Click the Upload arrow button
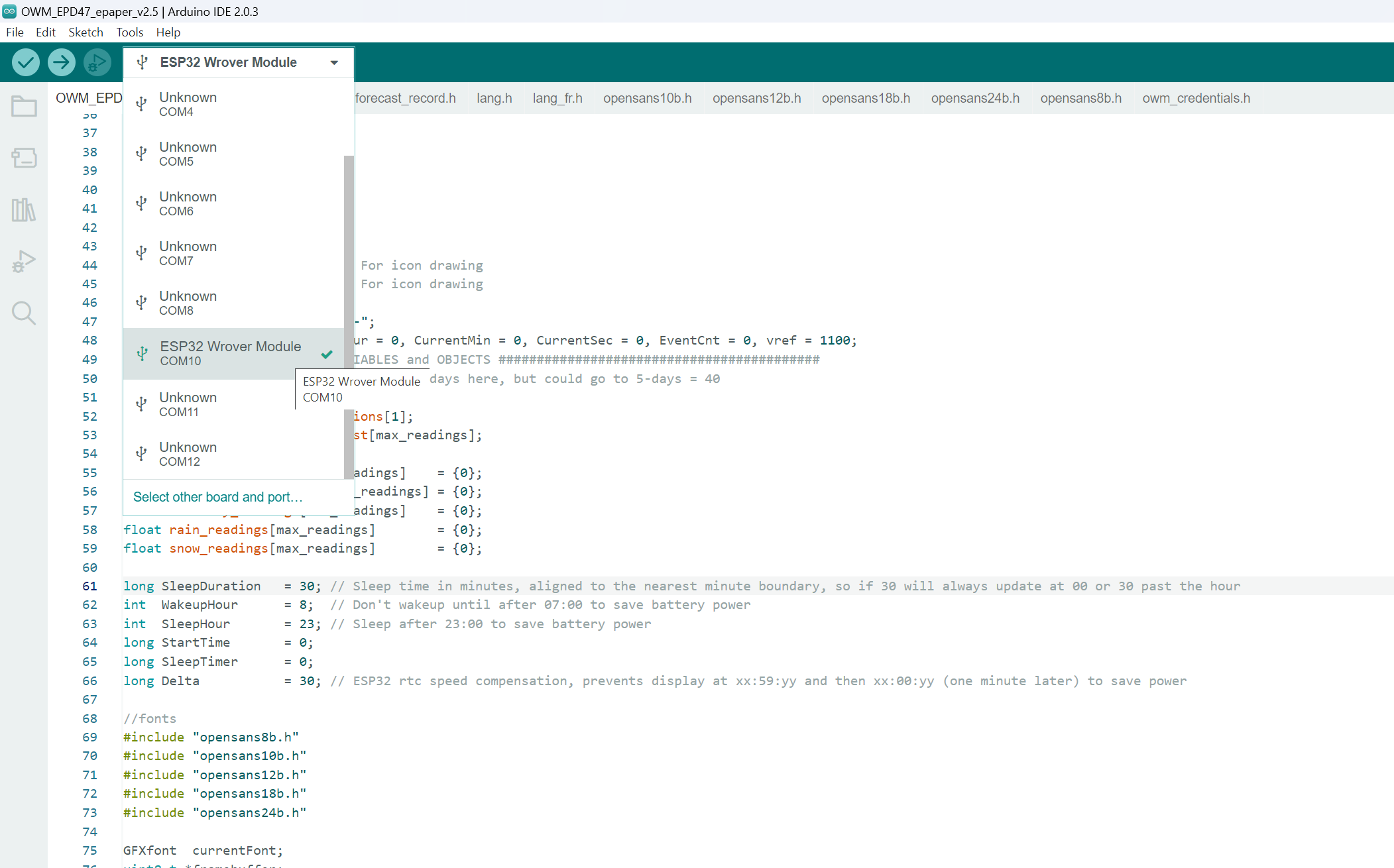Screen dimensions: 1394x868 coord(62,62)
